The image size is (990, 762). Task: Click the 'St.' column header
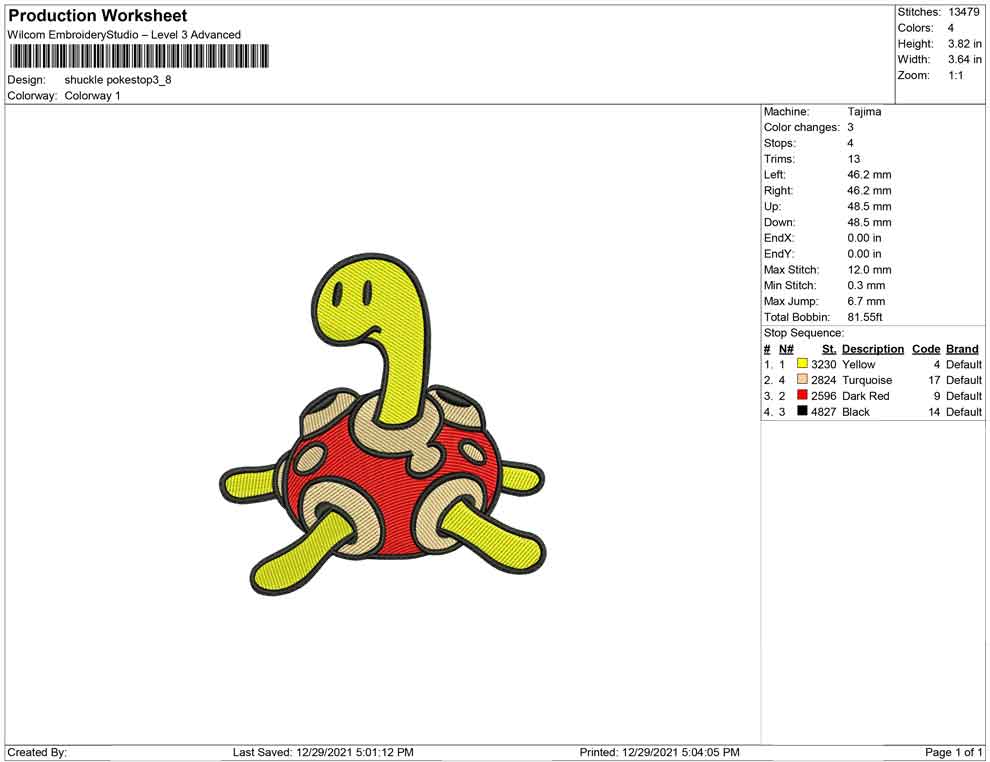click(829, 349)
